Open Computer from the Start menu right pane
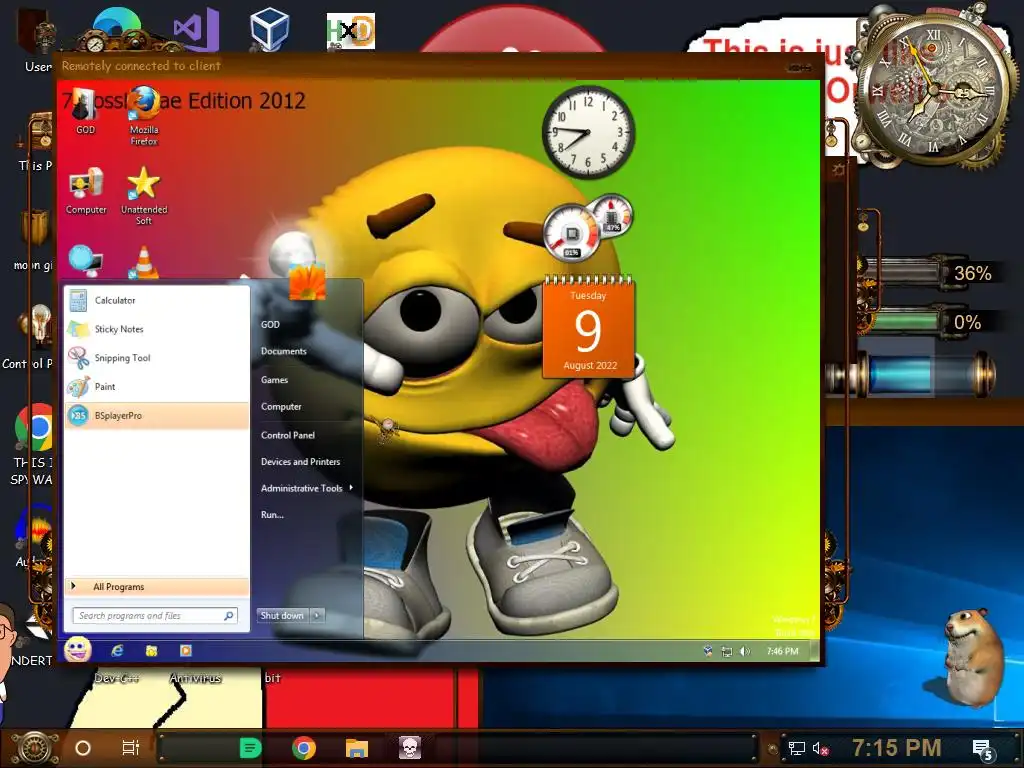Screen dimensions: 1024x768 tap(281, 407)
